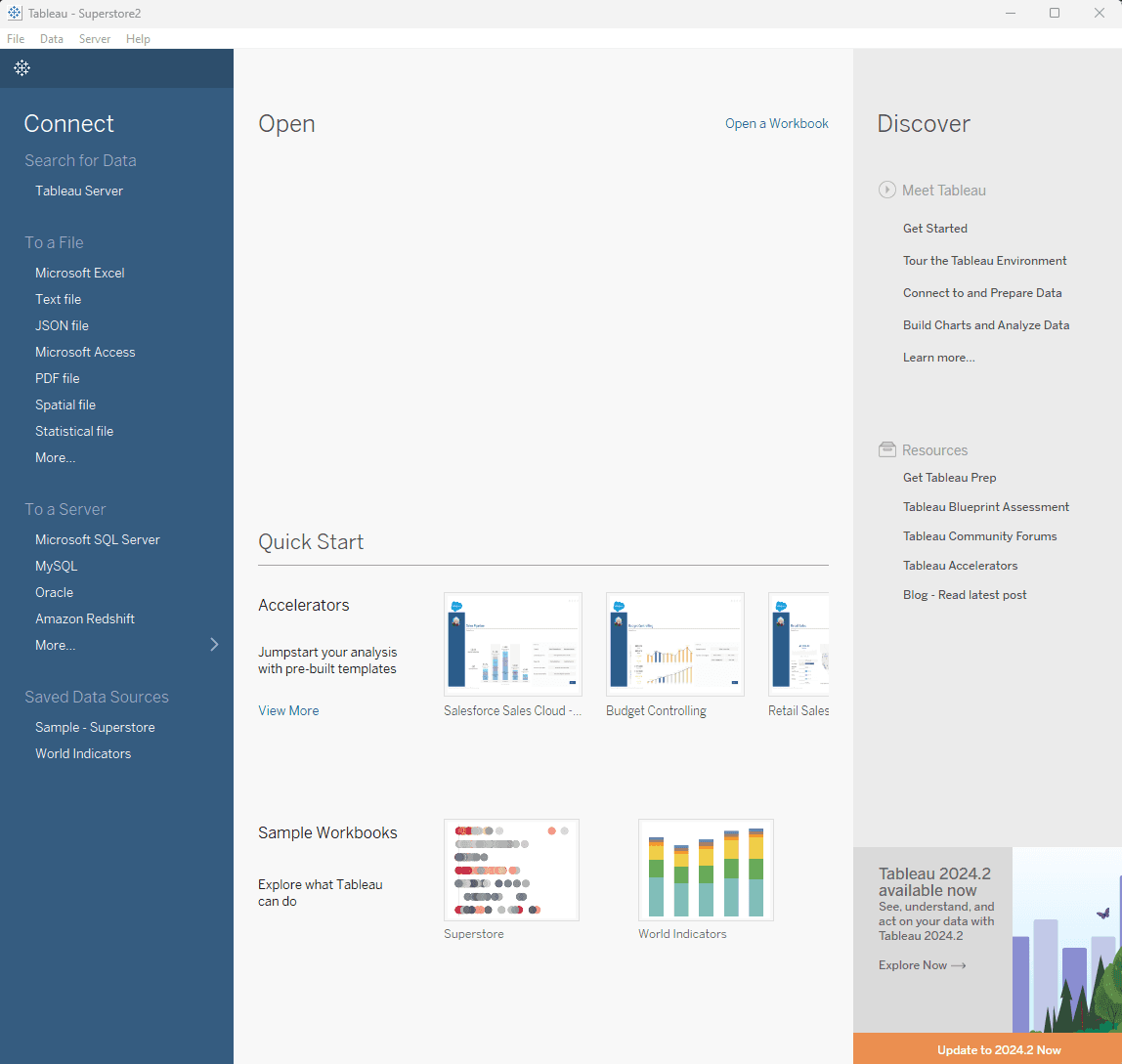Open Superstore sample workbook thumbnail
This screenshot has height=1064, width=1122.
(x=511, y=871)
